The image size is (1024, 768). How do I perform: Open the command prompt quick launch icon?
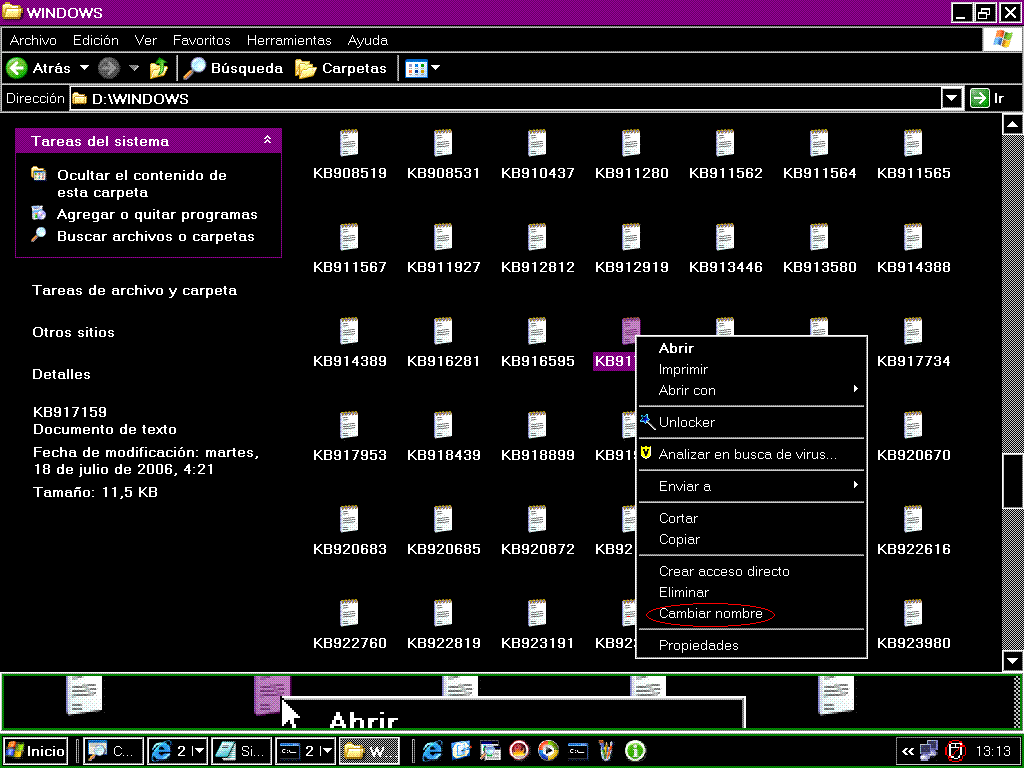click(577, 751)
